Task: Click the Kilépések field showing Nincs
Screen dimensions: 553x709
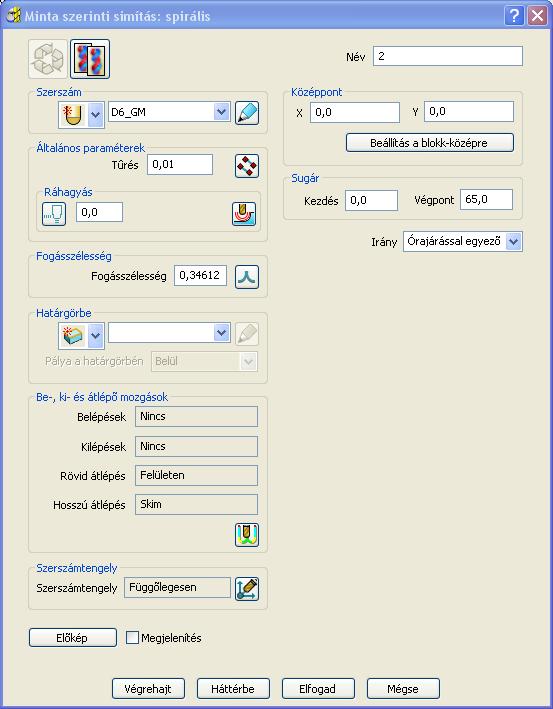Action: tap(196, 446)
